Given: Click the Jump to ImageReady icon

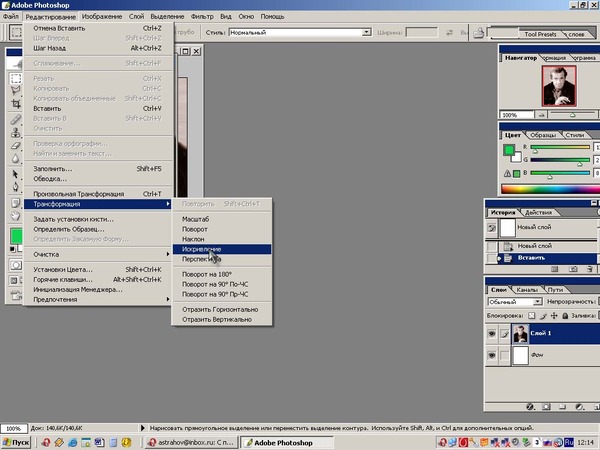Looking at the screenshot, I should tap(16, 295).
